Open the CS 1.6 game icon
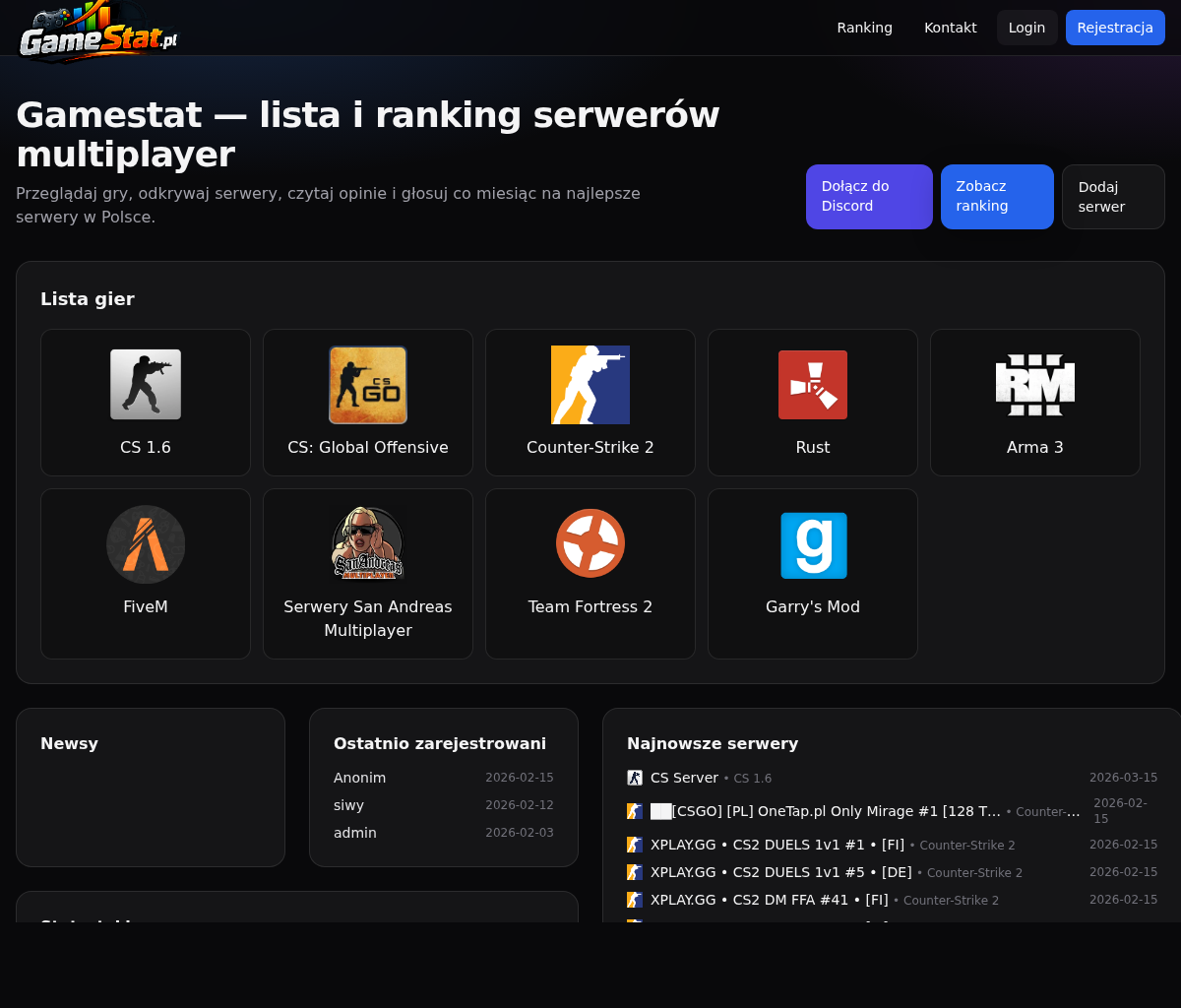 pos(146,385)
